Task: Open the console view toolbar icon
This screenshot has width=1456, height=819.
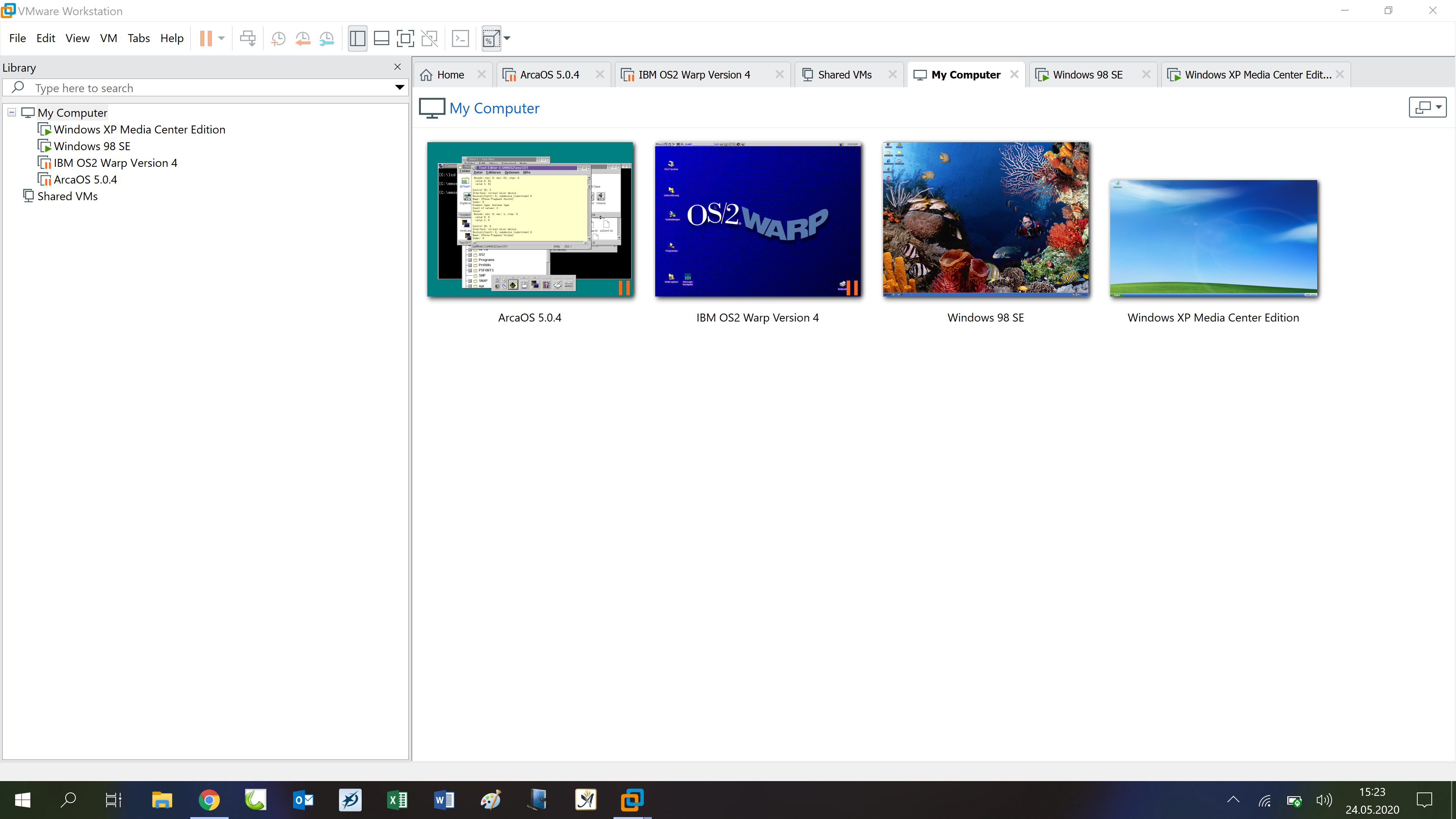Action: 461,38
